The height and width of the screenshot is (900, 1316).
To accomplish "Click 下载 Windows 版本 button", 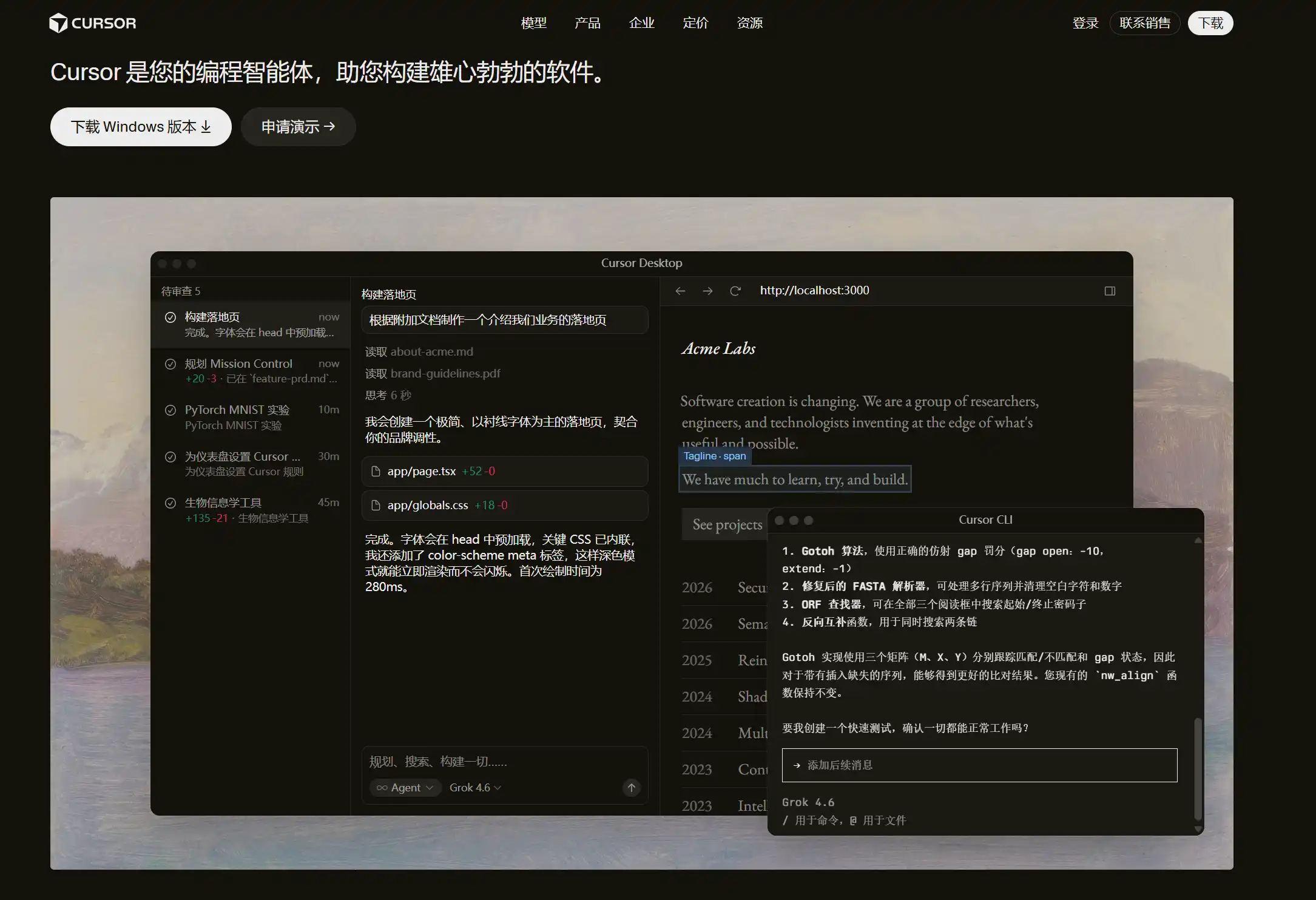I will coord(141,127).
